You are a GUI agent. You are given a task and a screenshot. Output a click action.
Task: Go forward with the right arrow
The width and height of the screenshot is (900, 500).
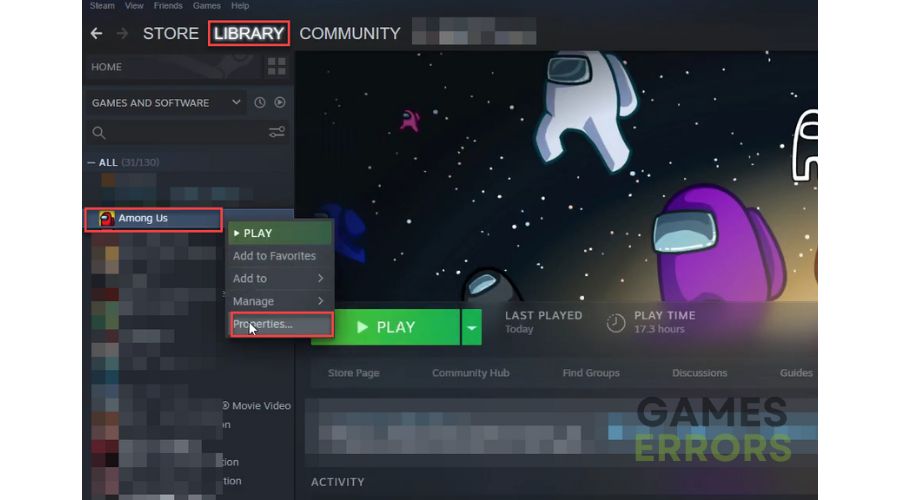click(x=122, y=34)
